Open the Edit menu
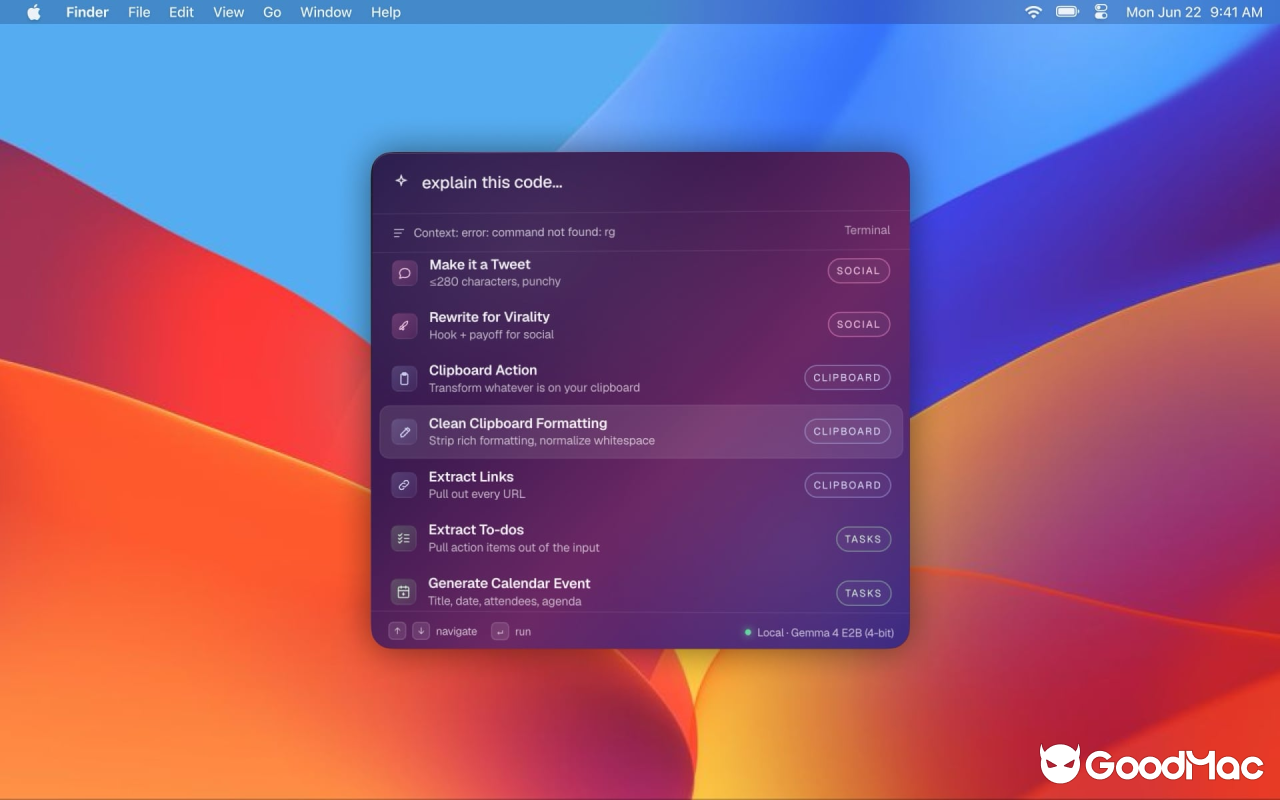The width and height of the screenshot is (1280, 800). (181, 12)
